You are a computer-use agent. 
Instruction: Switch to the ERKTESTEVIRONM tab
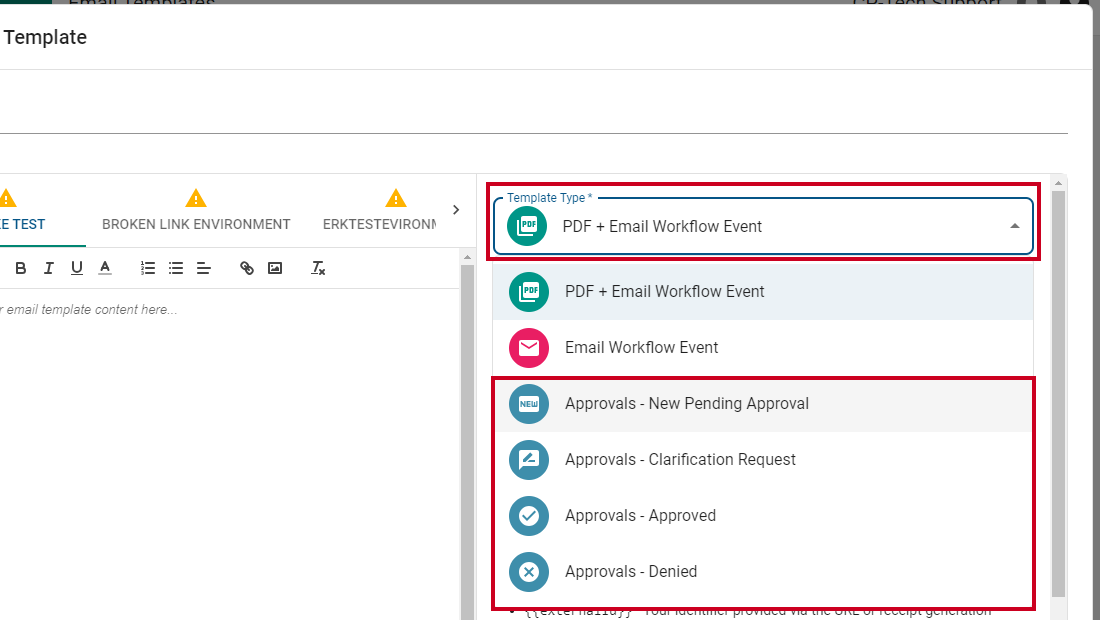pyautogui.click(x=380, y=224)
